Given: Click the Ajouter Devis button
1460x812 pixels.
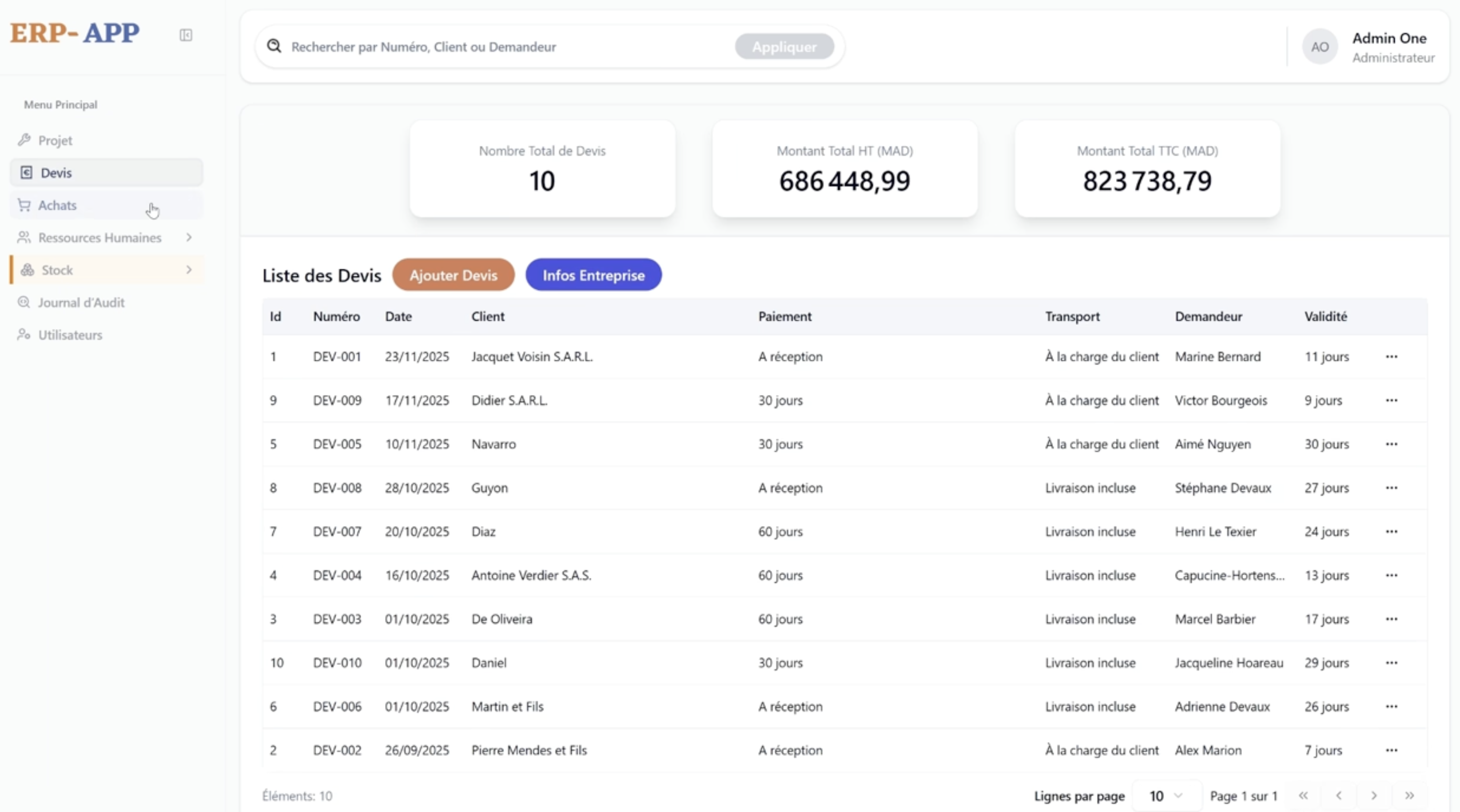Looking at the screenshot, I should (453, 275).
